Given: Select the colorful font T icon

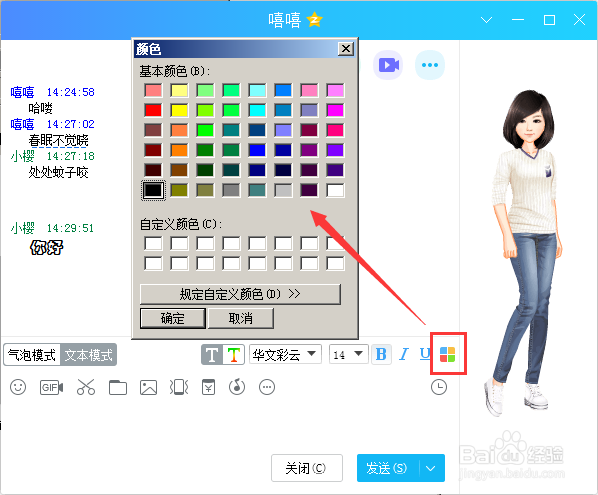Looking at the screenshot, I should [x=233, y=355].
